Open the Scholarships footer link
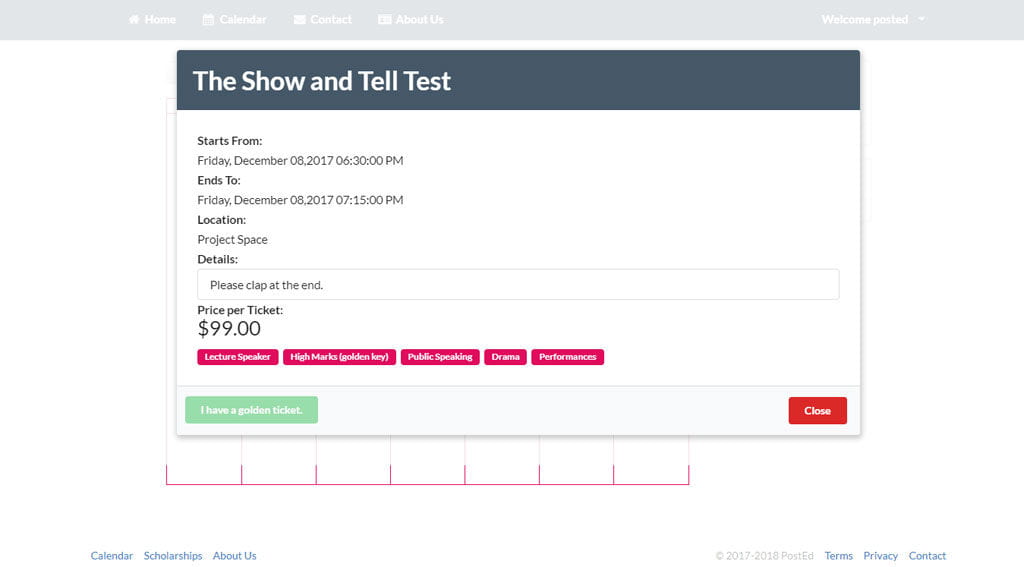Viewport: 1024px width, 567px height. tap(173, 556)
